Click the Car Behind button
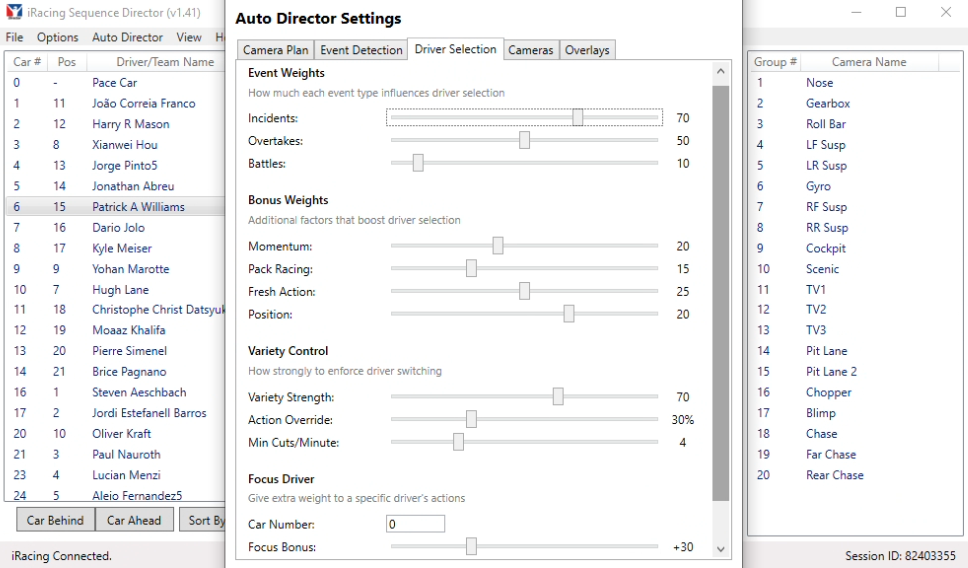Viewport: 968px width, 568px height. 56,520
